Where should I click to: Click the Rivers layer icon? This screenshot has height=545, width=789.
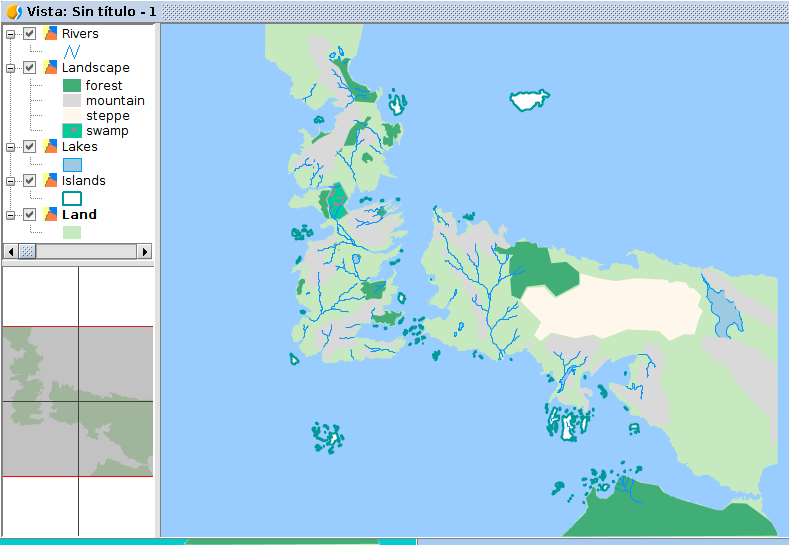[x=51, y=34]
